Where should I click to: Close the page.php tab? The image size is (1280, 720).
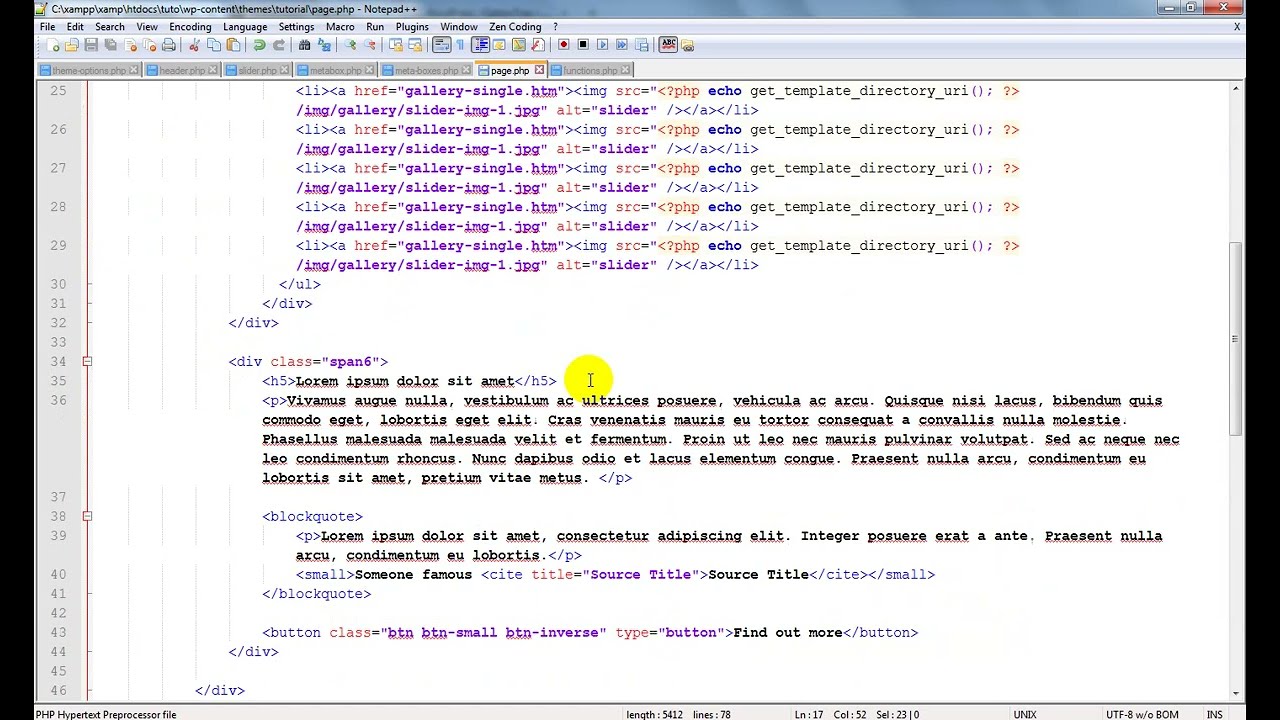coord(539,70)
